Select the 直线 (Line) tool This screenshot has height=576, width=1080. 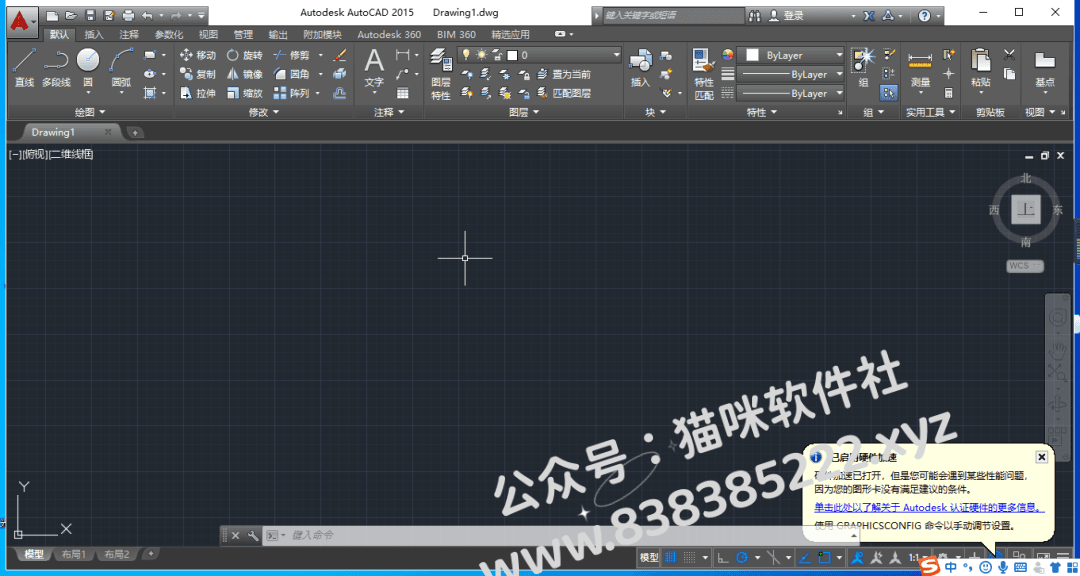tap(24, 68)
